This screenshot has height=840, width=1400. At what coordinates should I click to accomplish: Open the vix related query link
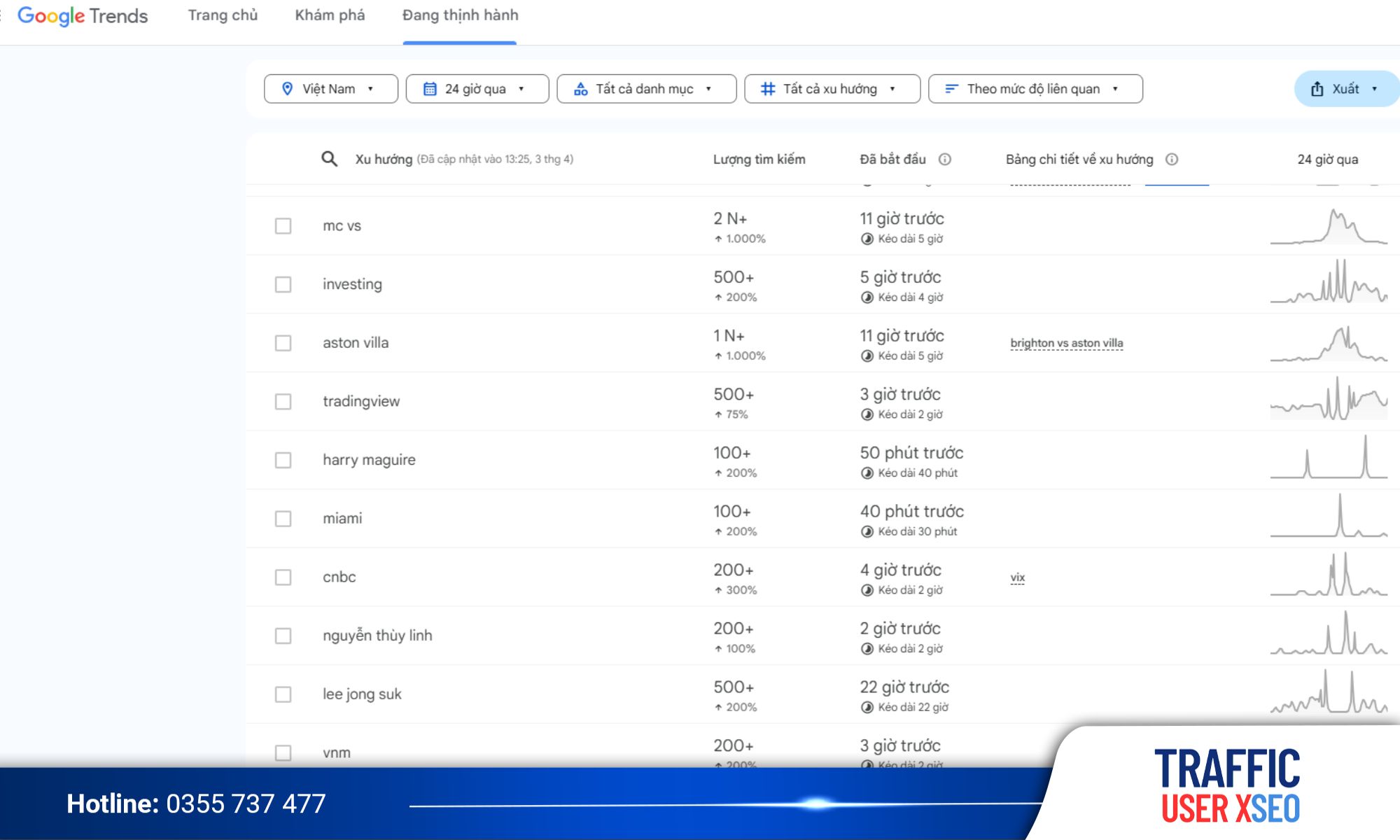[1017, 577]
